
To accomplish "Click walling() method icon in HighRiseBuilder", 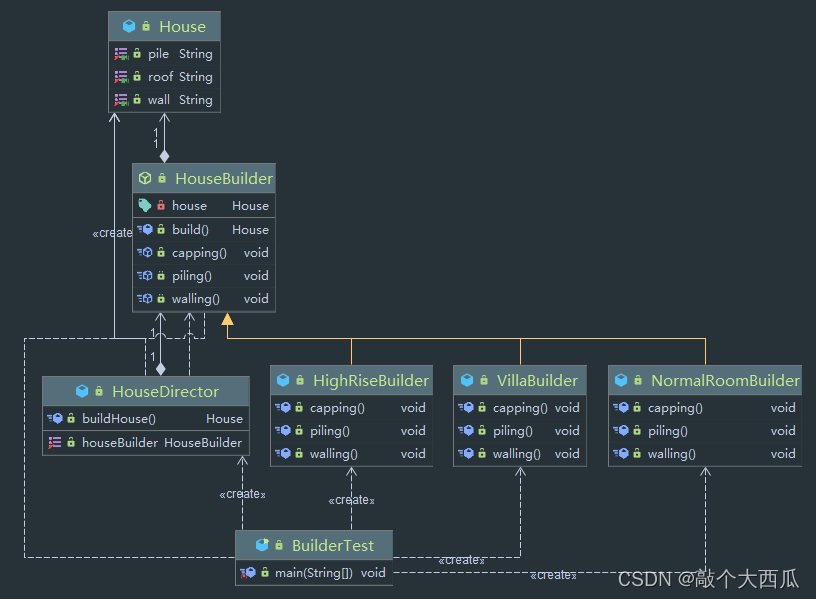I will point(283,453).
